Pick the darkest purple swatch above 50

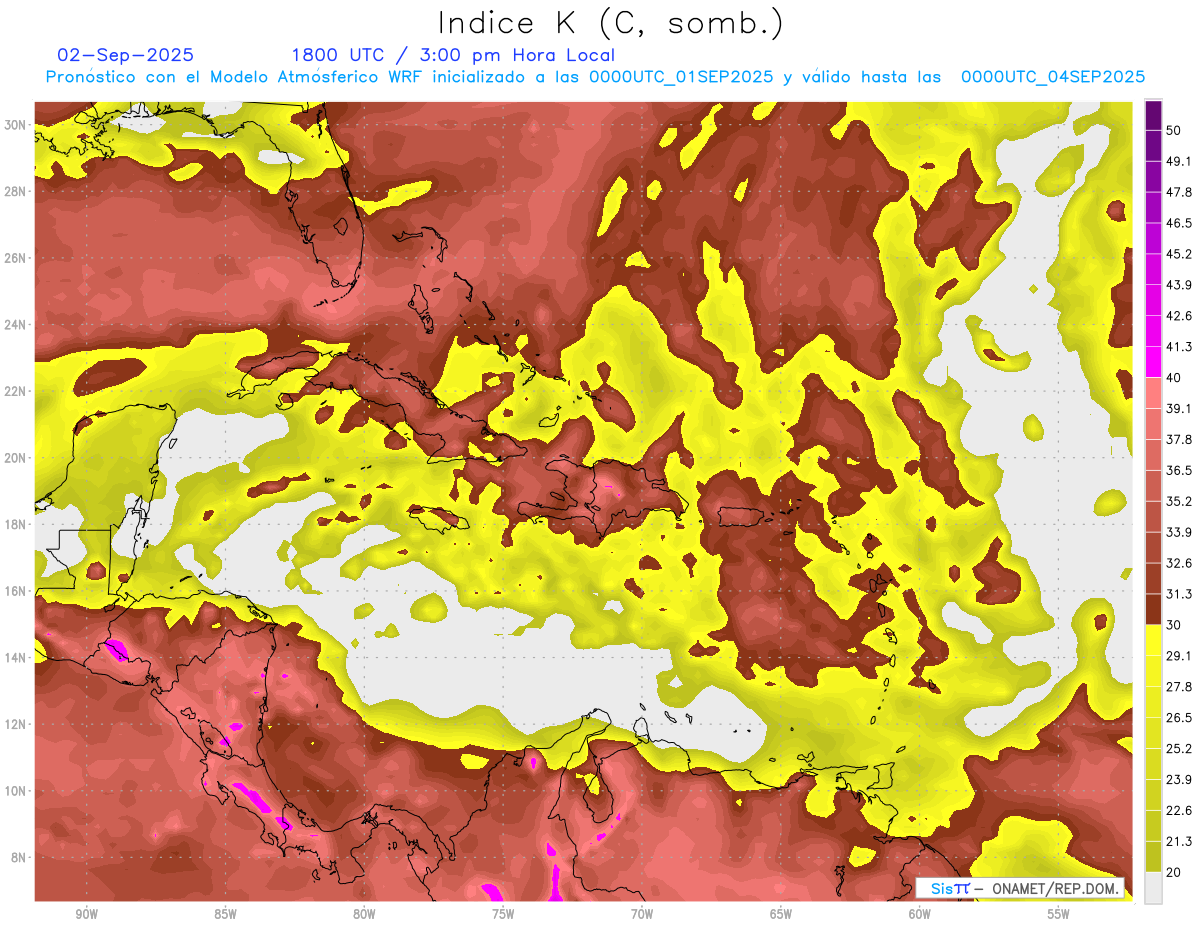pos(1153,115)
